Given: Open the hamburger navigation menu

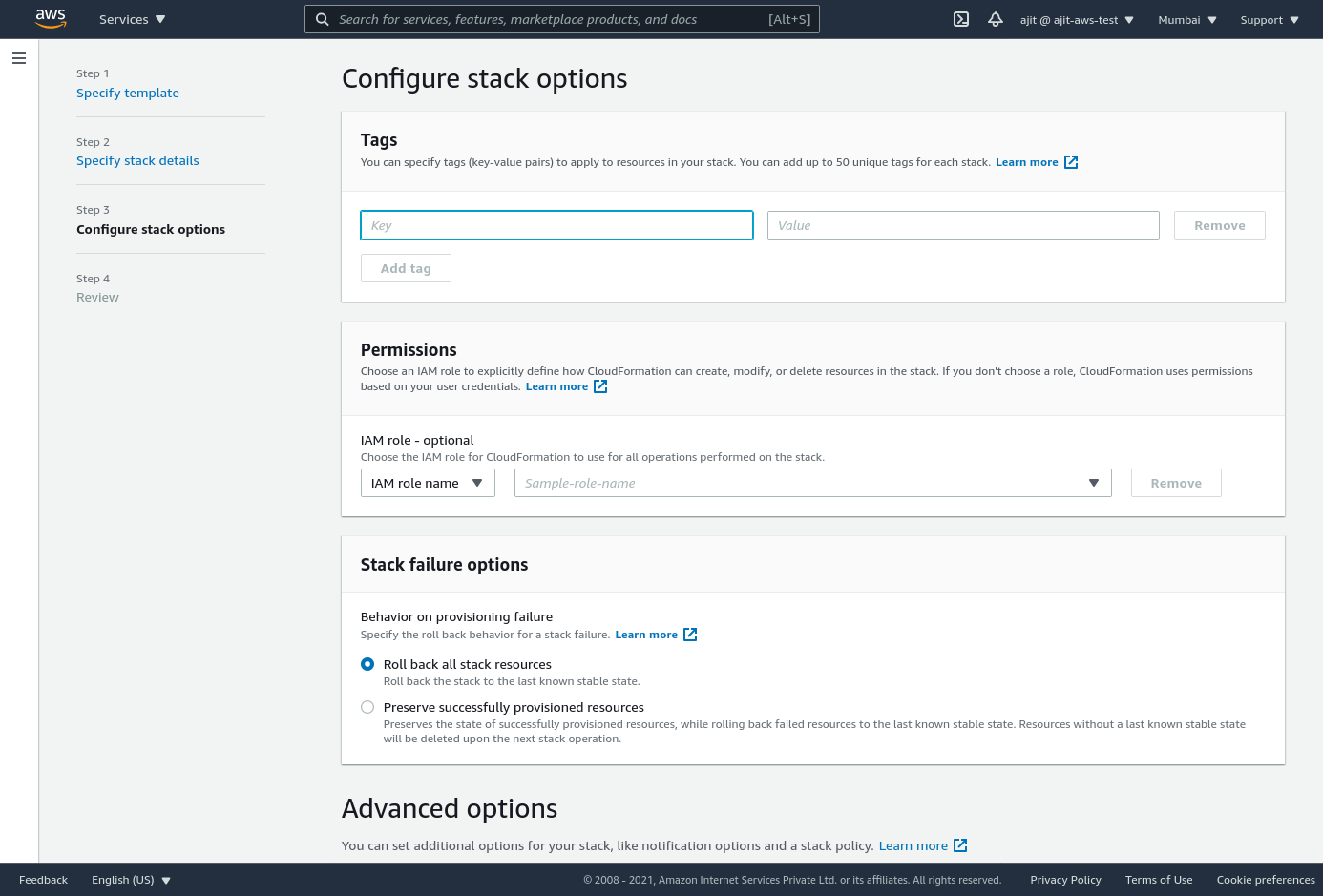Looking at the screenshot, I should pos(19,58).
